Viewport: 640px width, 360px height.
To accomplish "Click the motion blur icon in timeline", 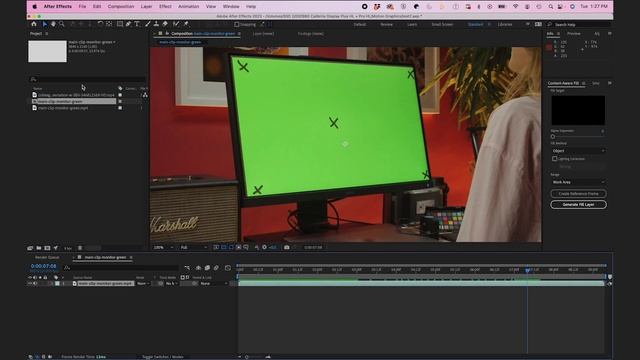I will [216, 268].
